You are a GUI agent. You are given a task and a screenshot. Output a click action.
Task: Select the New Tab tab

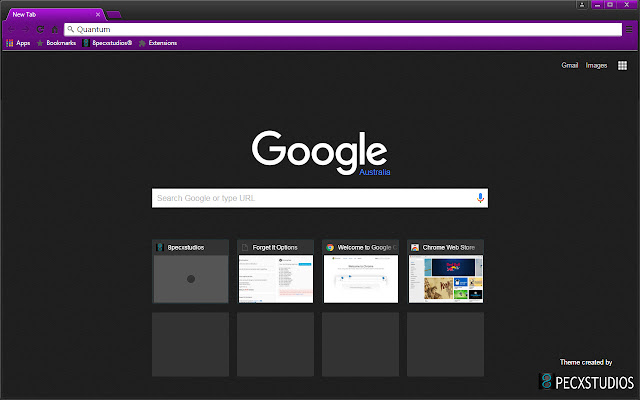[55, 14]
